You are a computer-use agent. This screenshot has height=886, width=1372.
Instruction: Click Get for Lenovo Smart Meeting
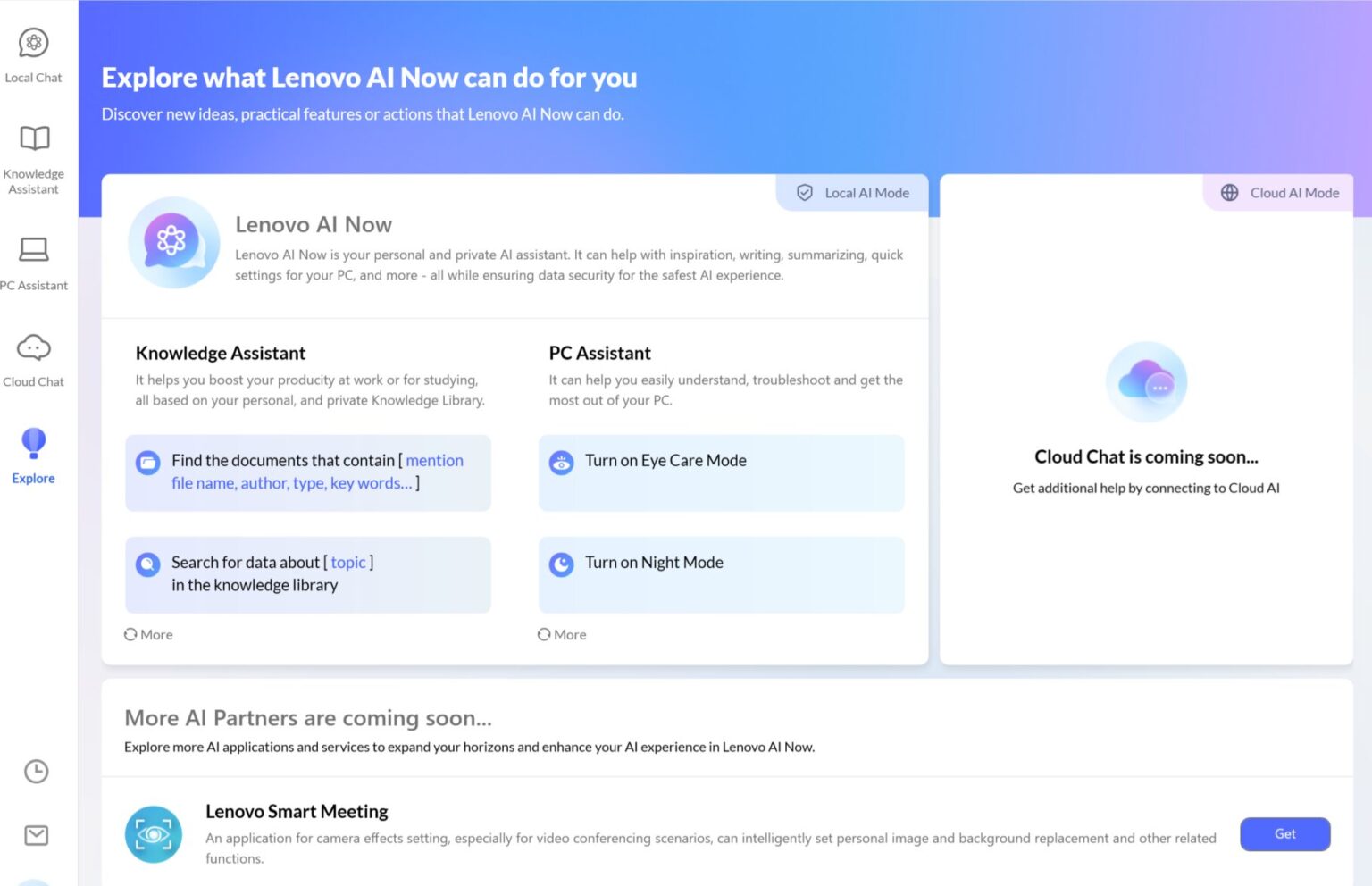pyautogui.click(x=1284, y=833)
